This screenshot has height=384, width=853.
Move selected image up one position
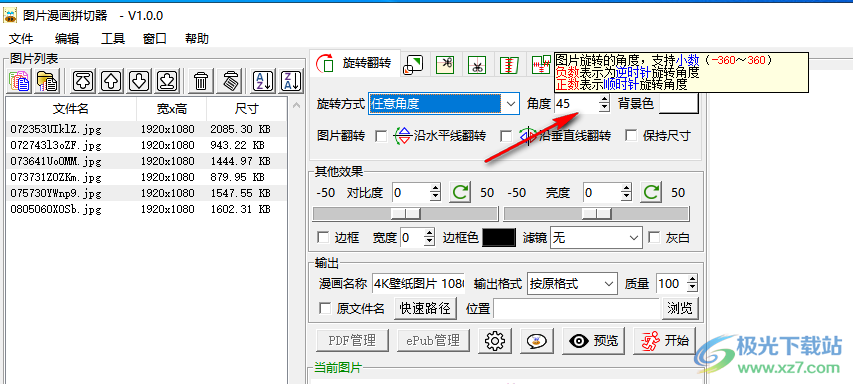click(x=111, y=81)
